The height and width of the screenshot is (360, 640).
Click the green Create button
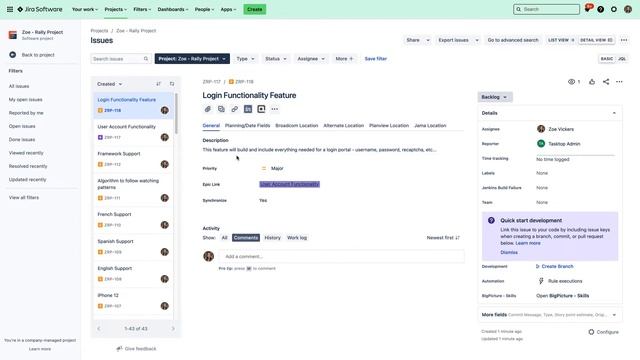[255, 9]
